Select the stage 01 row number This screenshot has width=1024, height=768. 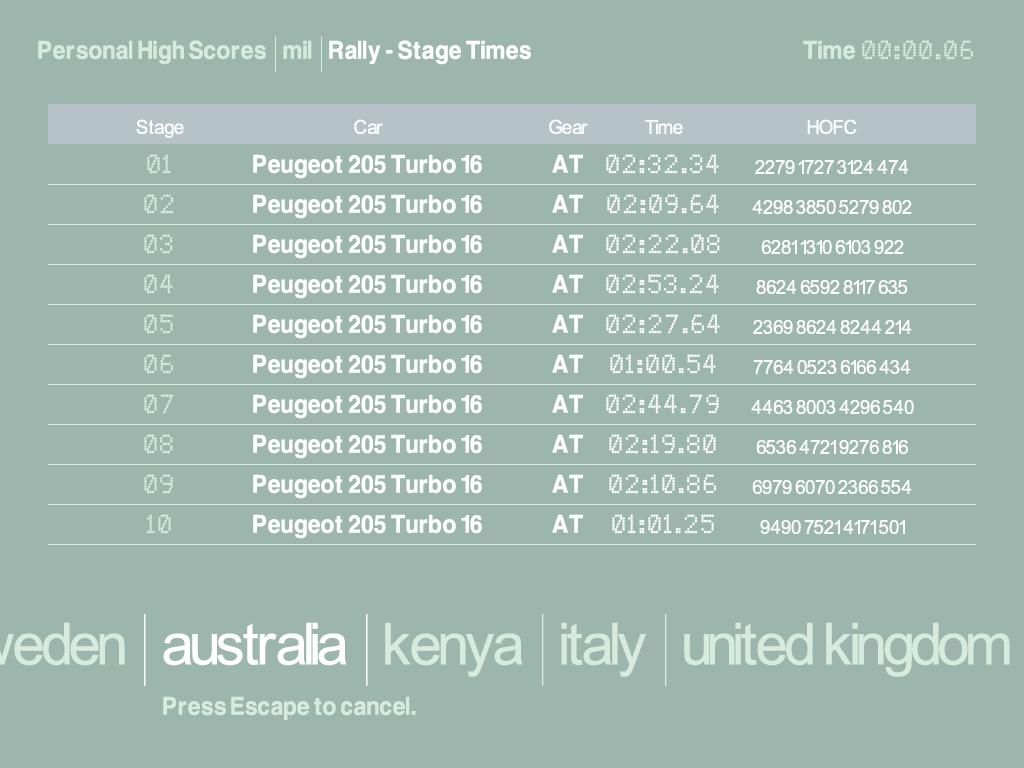pos(159,165)
